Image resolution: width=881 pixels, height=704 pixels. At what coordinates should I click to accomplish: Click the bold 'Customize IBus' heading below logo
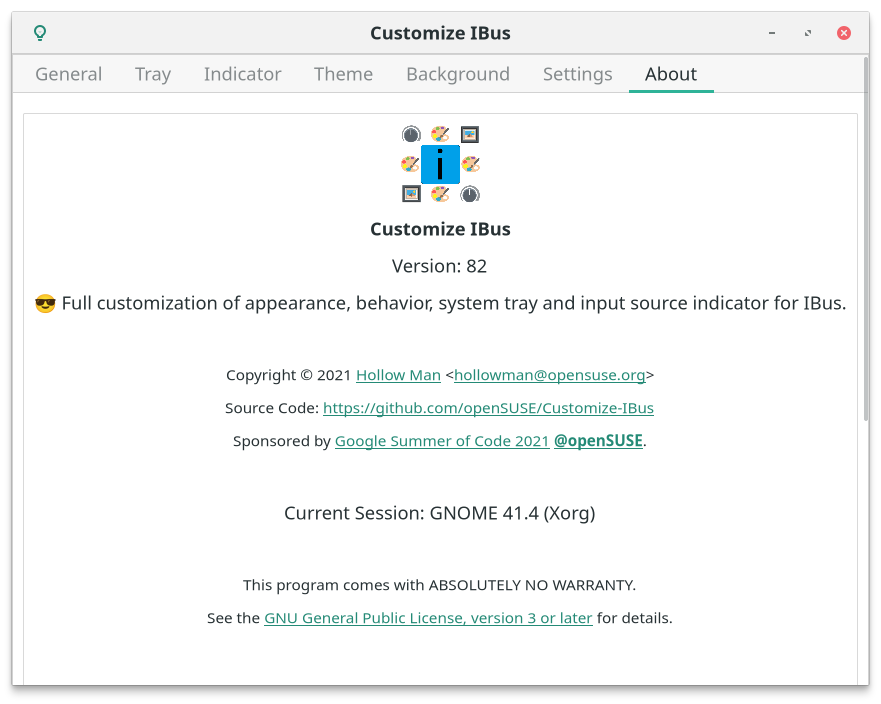440,229
